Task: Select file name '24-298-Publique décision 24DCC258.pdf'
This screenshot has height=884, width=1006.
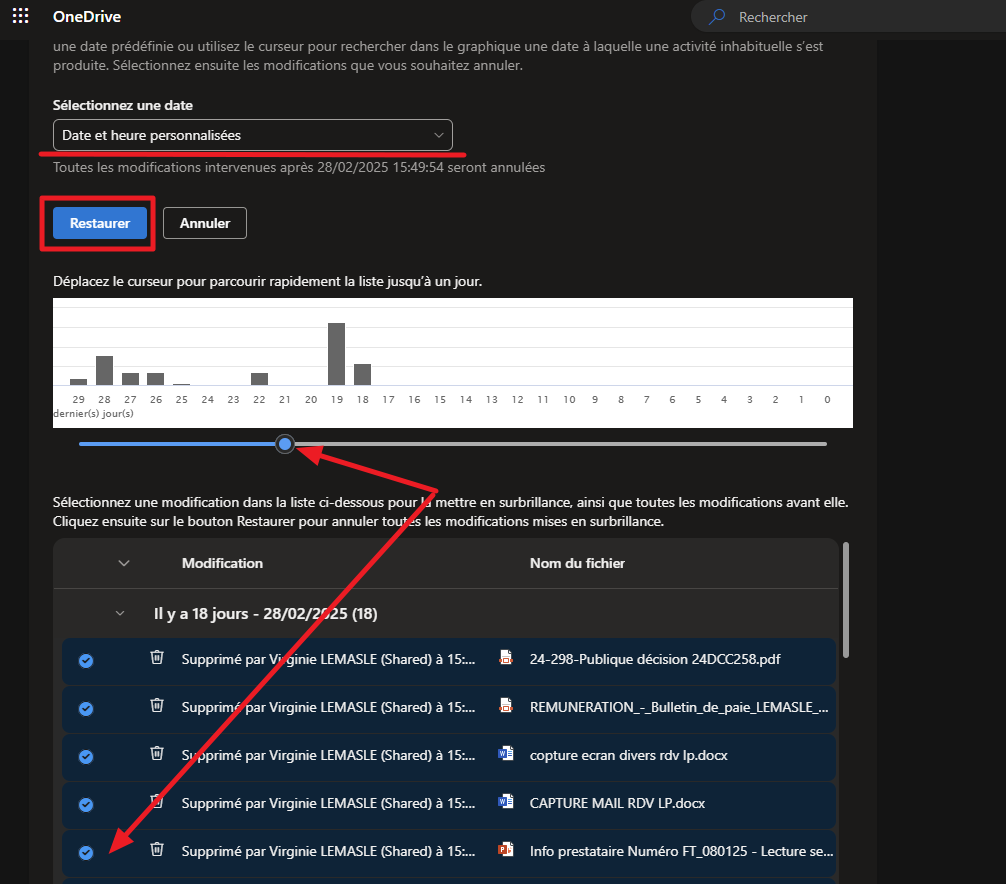Action: [655, 659]
